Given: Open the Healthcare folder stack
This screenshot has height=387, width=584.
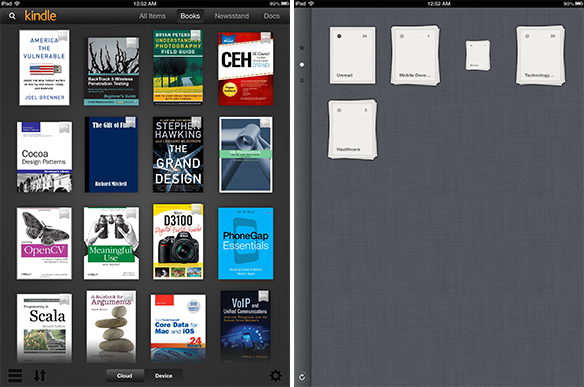Looking at the screenshot, I should (352, 129).
